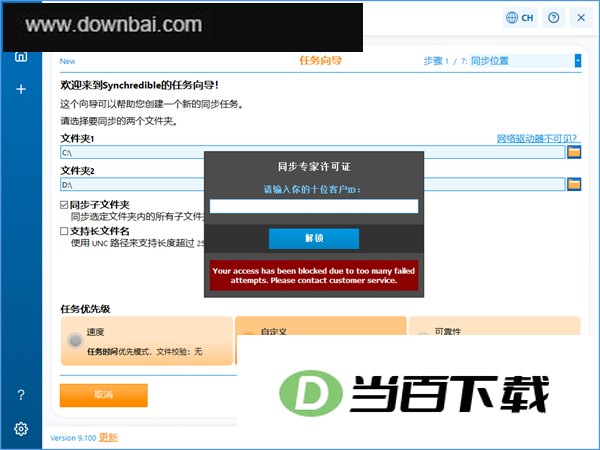This screenshot has height=450, width=600.
Task: Click the 同步位置 step label
Action: coord(490,61)
